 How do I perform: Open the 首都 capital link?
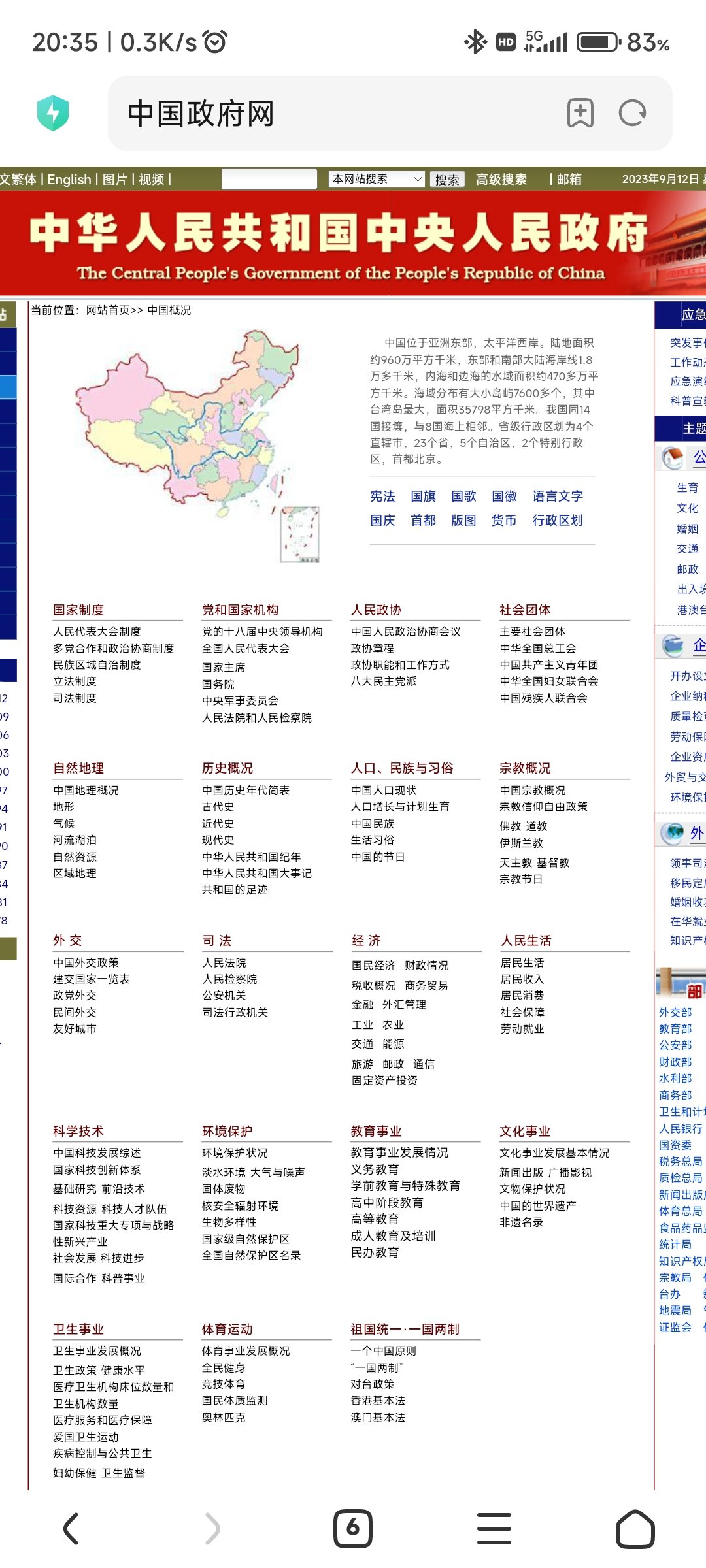tap(423, 521)
